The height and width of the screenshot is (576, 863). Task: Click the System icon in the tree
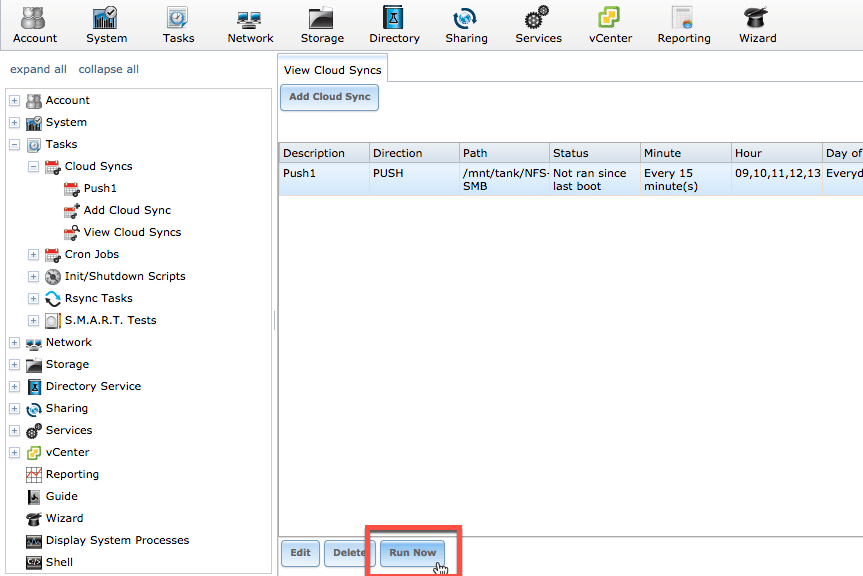point(34,123)
